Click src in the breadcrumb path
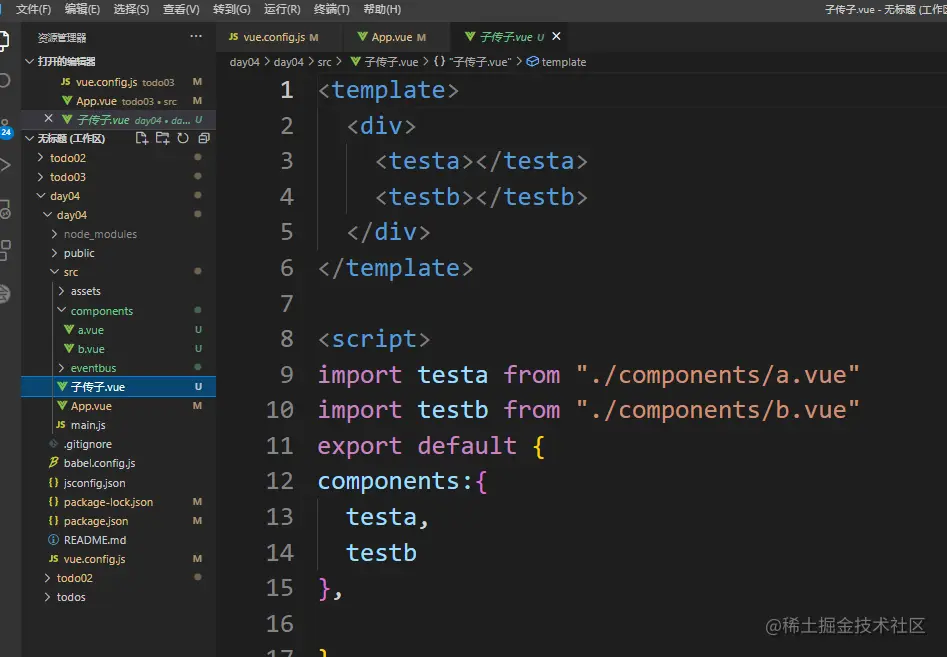Screen dimensions: 947x657 324,62
